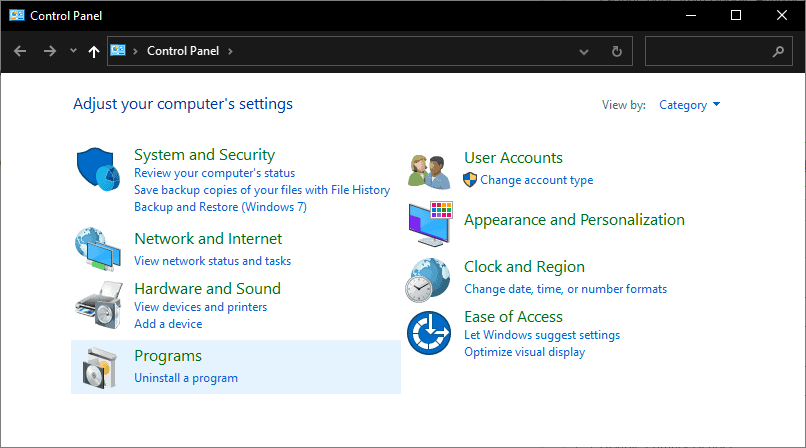Expand address bar history dropdown
This screenshot has width=806, height=448.
click(584, 51)
